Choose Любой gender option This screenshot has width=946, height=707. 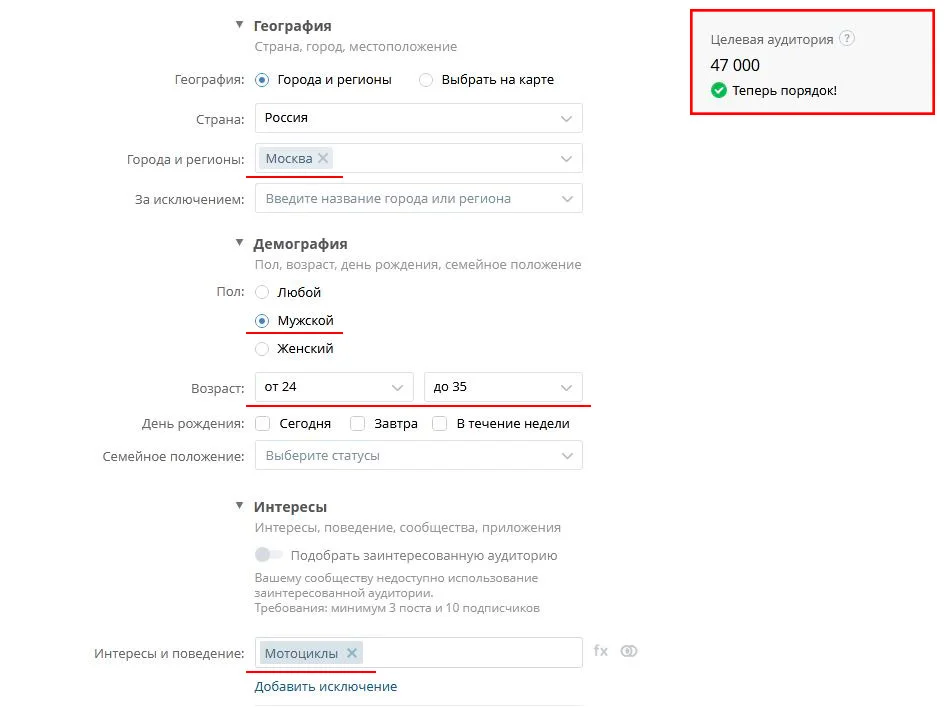click(262, 293)
